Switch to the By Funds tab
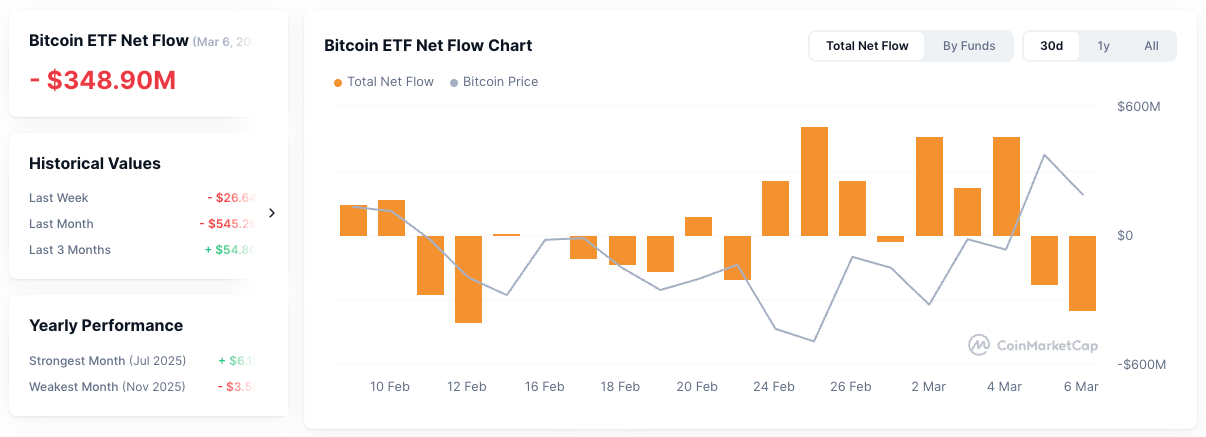 (x=969, y=46)
